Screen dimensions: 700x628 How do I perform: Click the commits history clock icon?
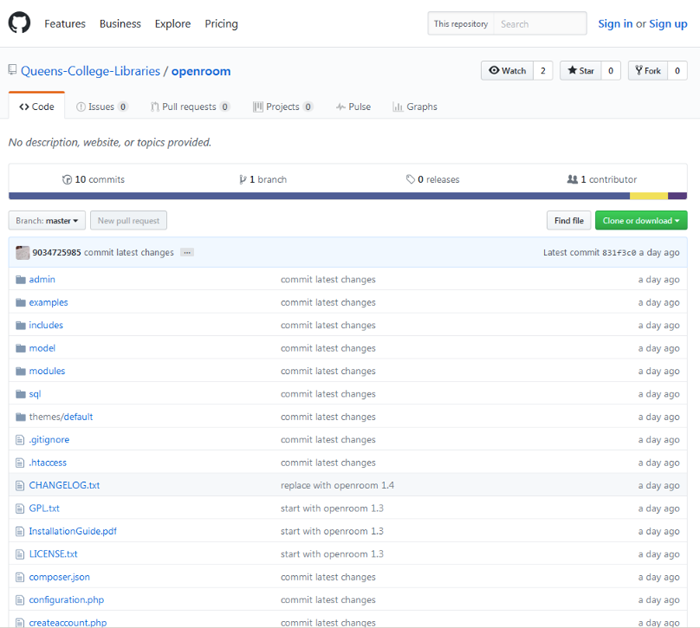tap(67, 179)
